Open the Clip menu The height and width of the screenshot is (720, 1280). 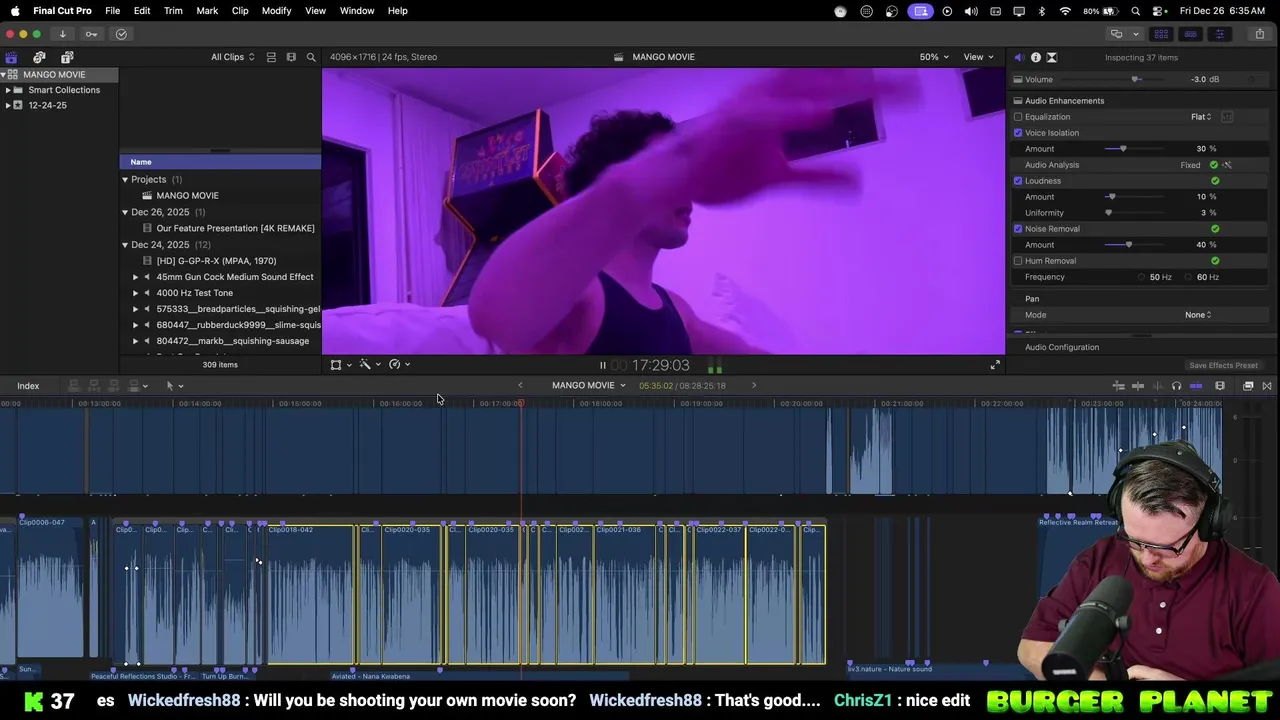(240, 11)
